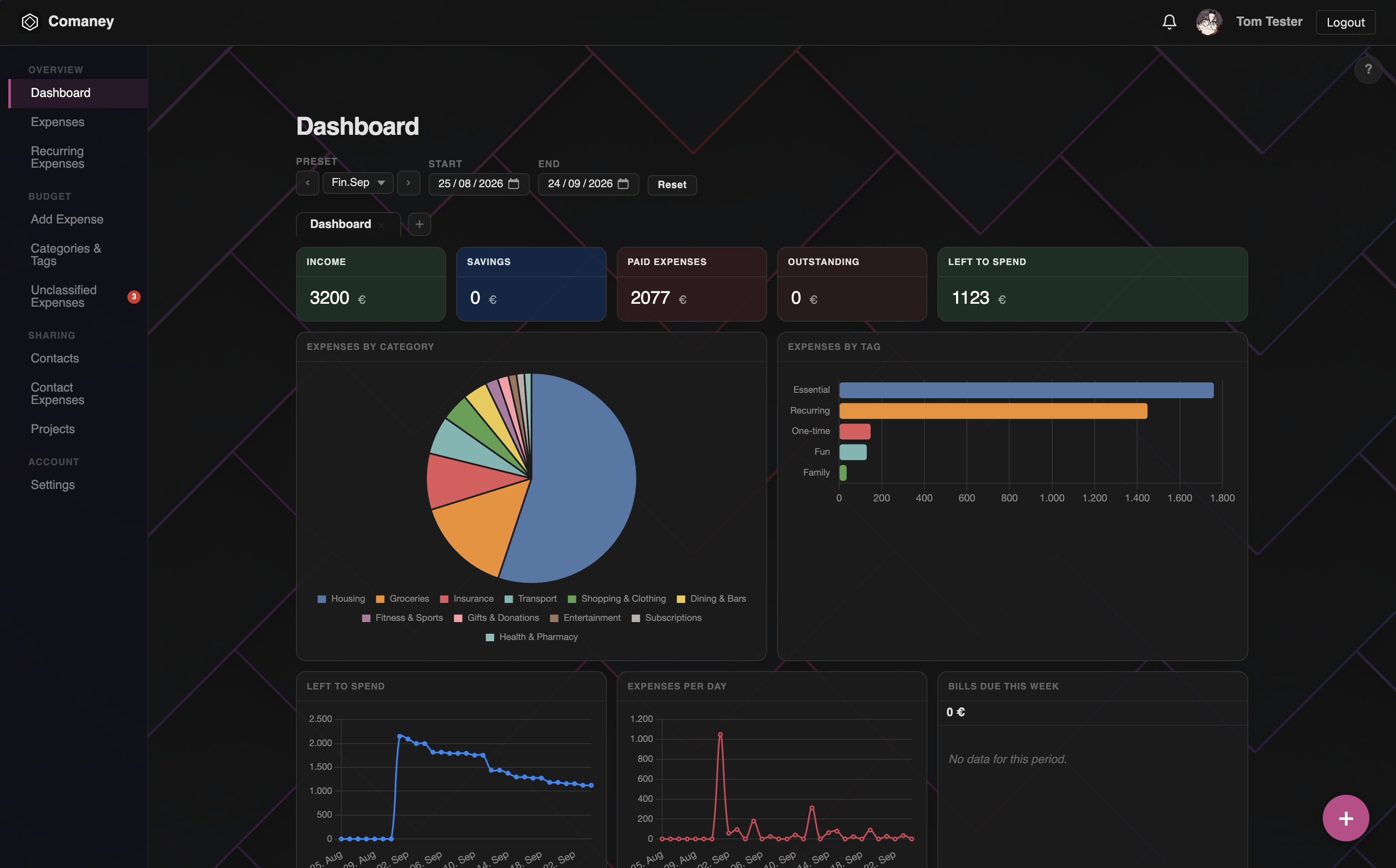Viewport: 1396px width, 868px height.
Task: Click the end date field 24/09/2026
Action: [588, 184]
